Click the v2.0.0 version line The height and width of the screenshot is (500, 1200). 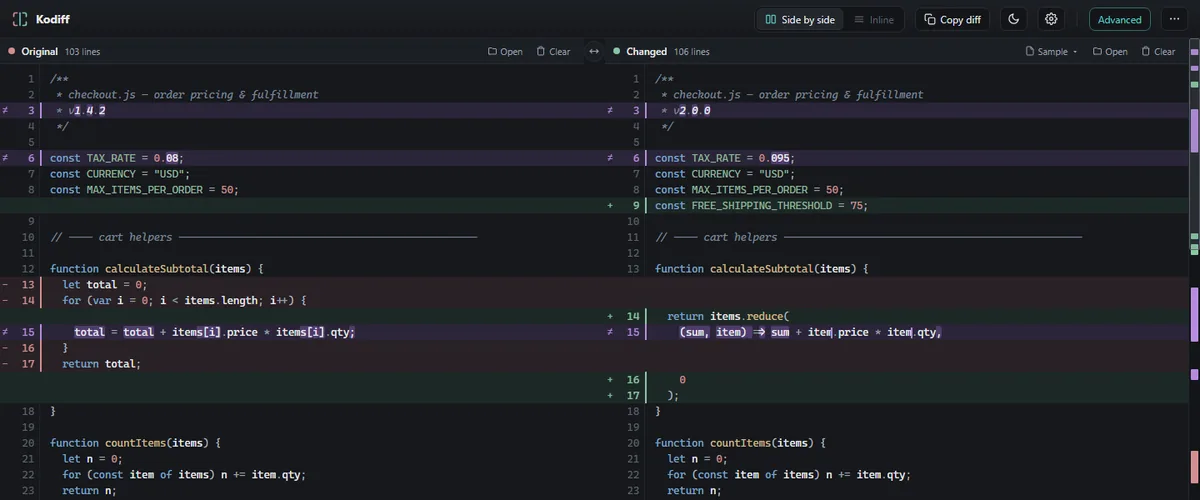coord(895,111)
